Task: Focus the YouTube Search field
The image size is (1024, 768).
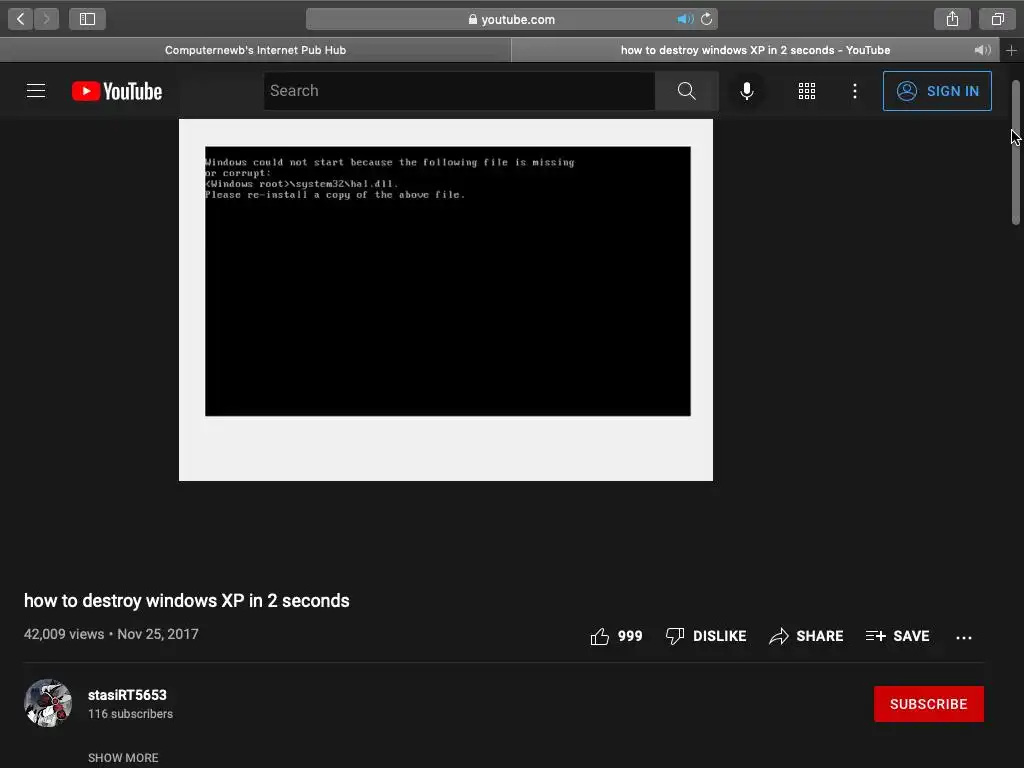Action: click(459, 91)
